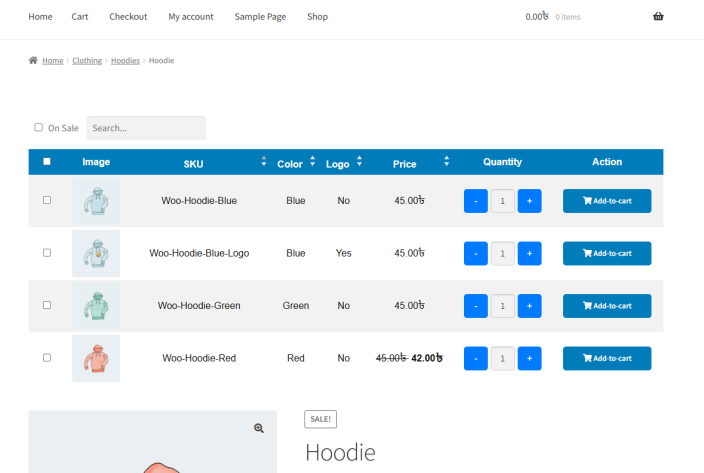Sort table by Color column arrows

click(312, 162)
